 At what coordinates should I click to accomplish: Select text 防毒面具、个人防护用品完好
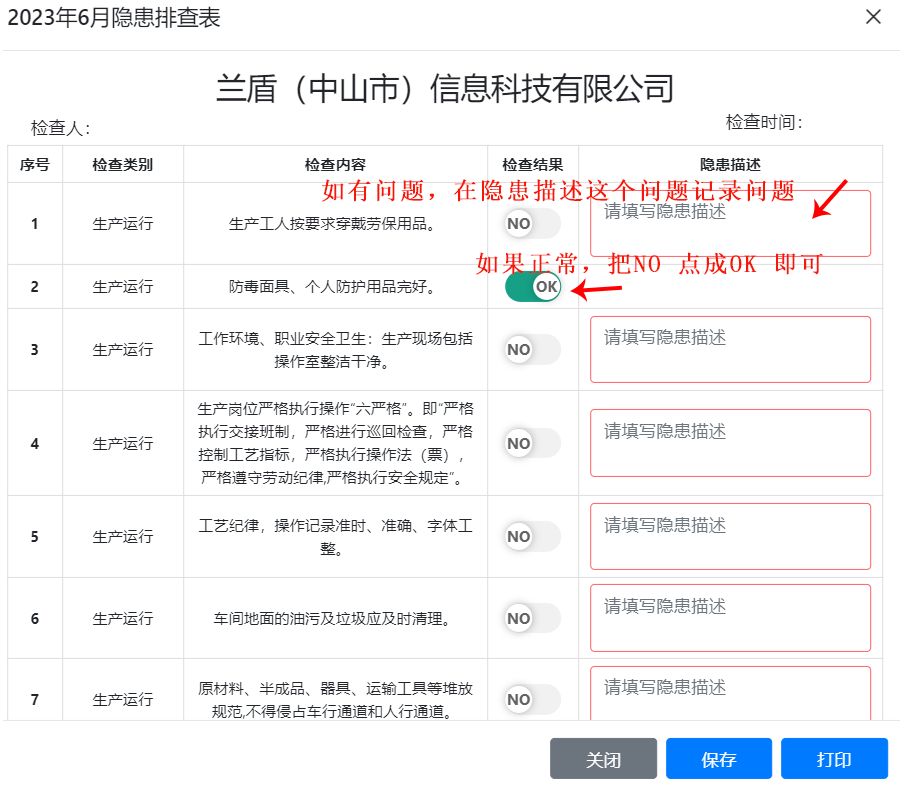coord(331,286)
